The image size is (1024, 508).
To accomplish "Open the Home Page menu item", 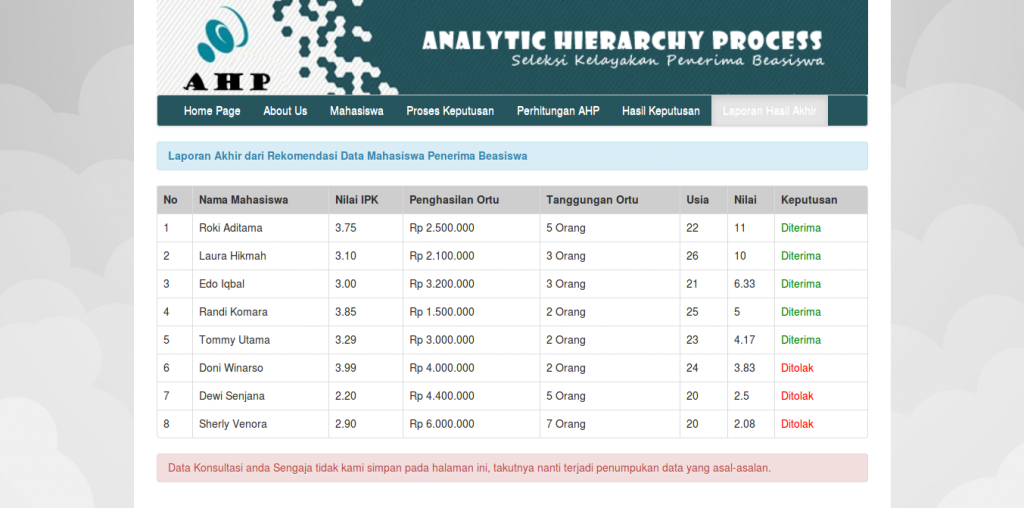I will coord(212,111).
